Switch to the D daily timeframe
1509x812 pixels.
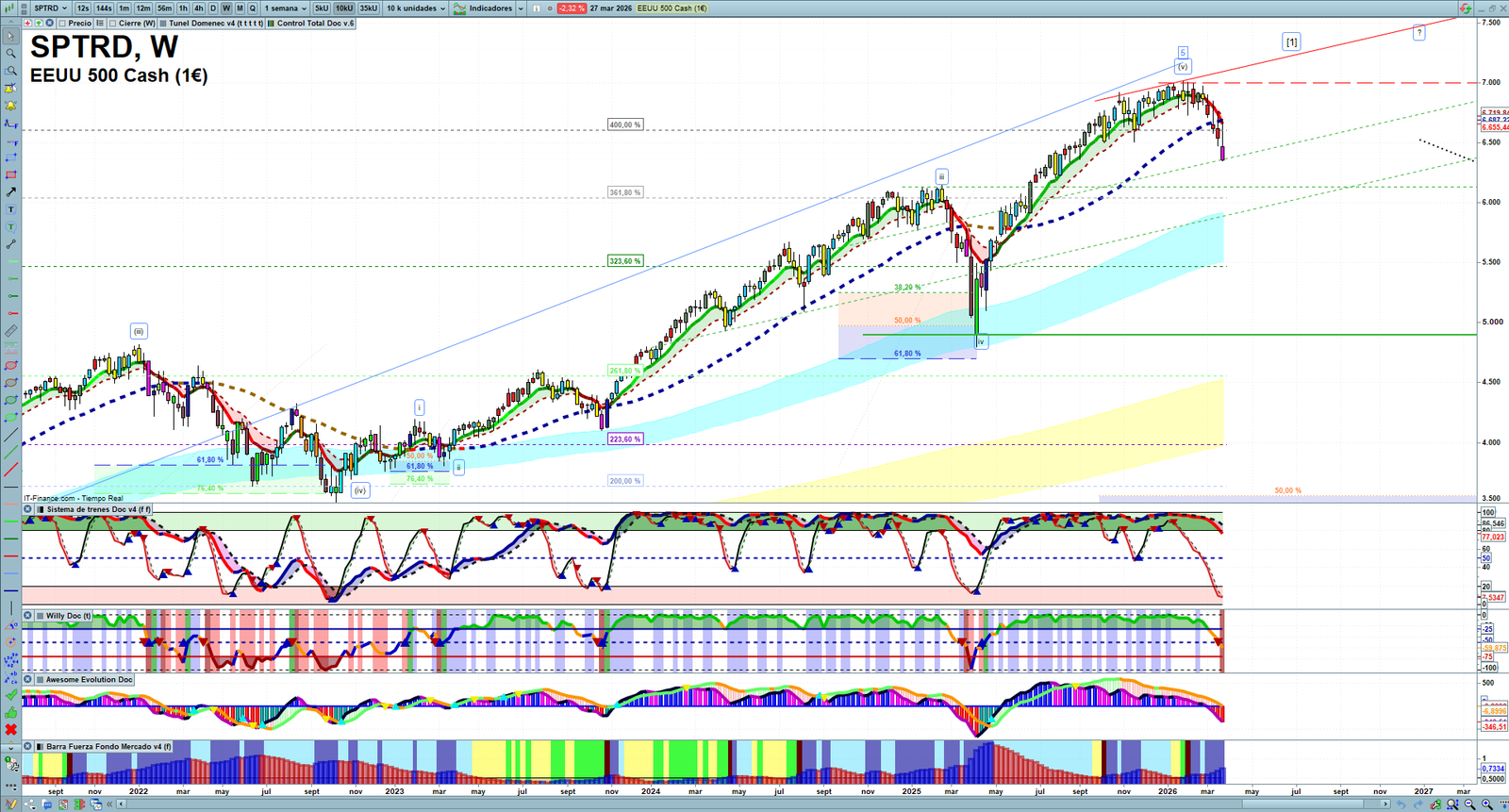click(213, 8)
